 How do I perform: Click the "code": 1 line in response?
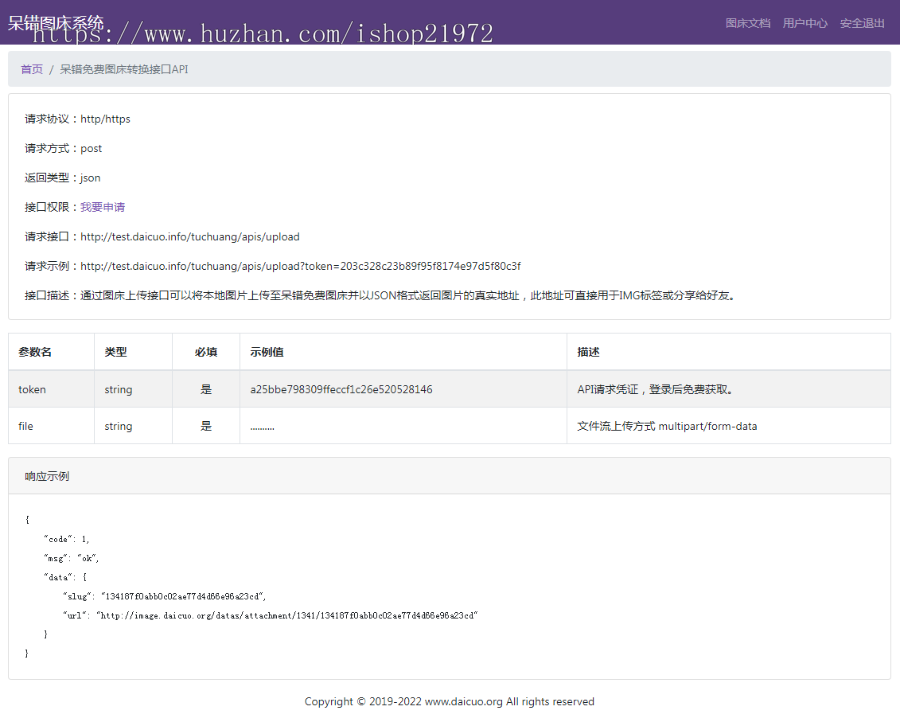(67, 539)
